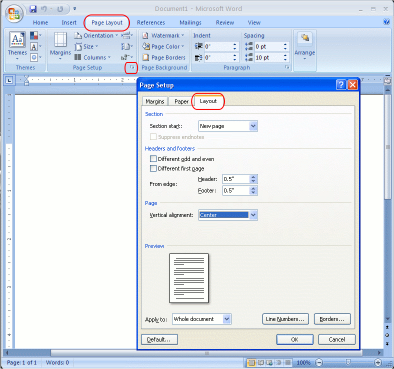Open the Columns option

(92, 57)
